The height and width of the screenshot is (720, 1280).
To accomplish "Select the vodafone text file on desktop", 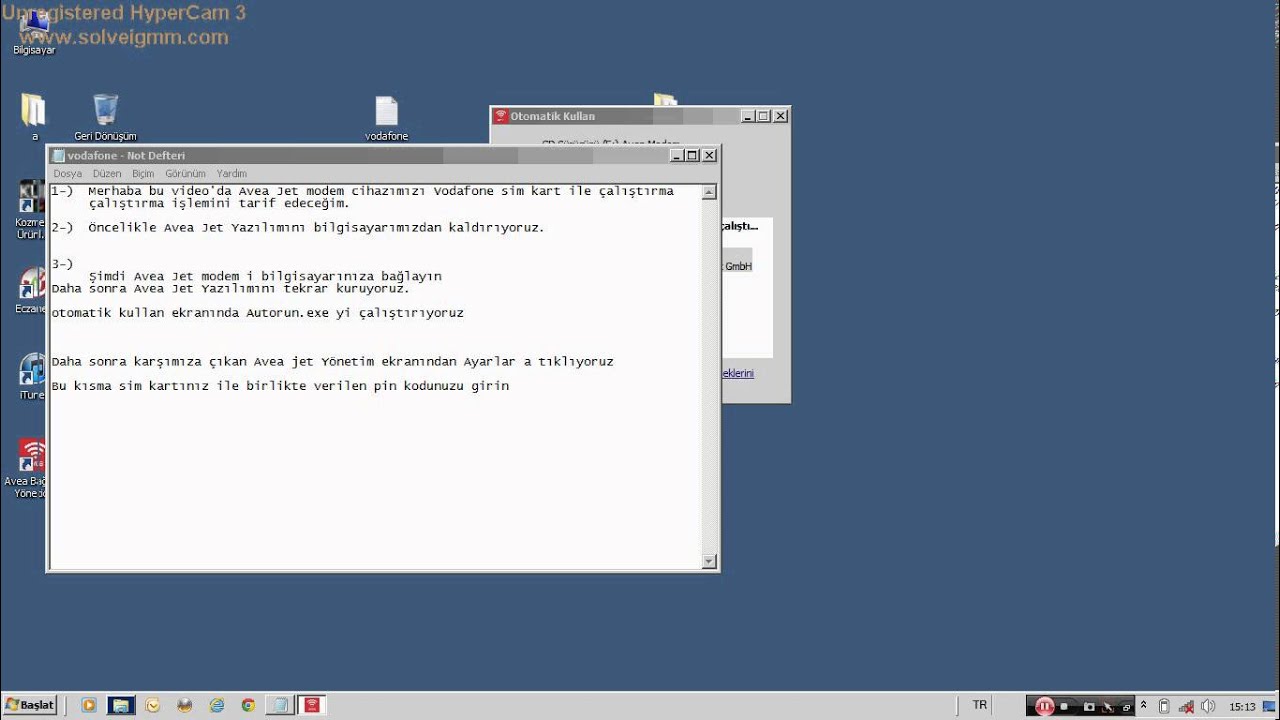I will (386, 118).
